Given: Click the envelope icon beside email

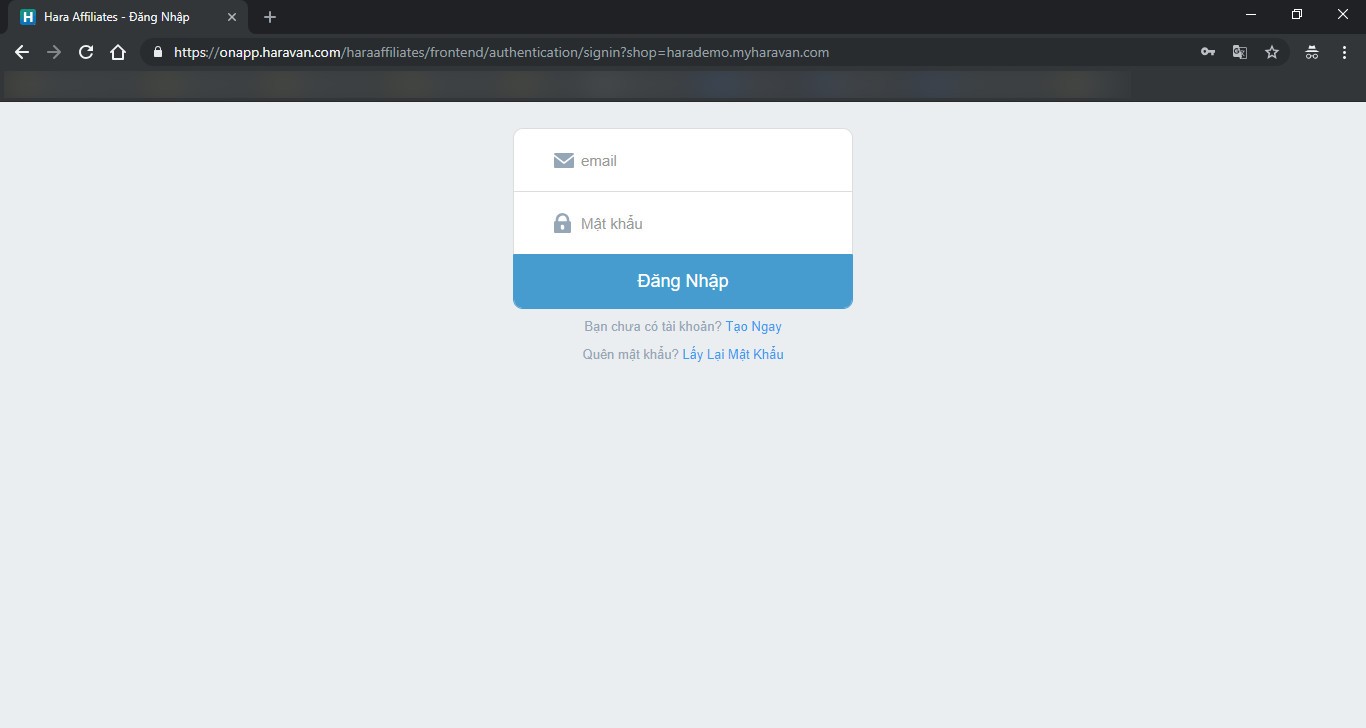Looking at the screenshot, I should click(x=564, y=160).
